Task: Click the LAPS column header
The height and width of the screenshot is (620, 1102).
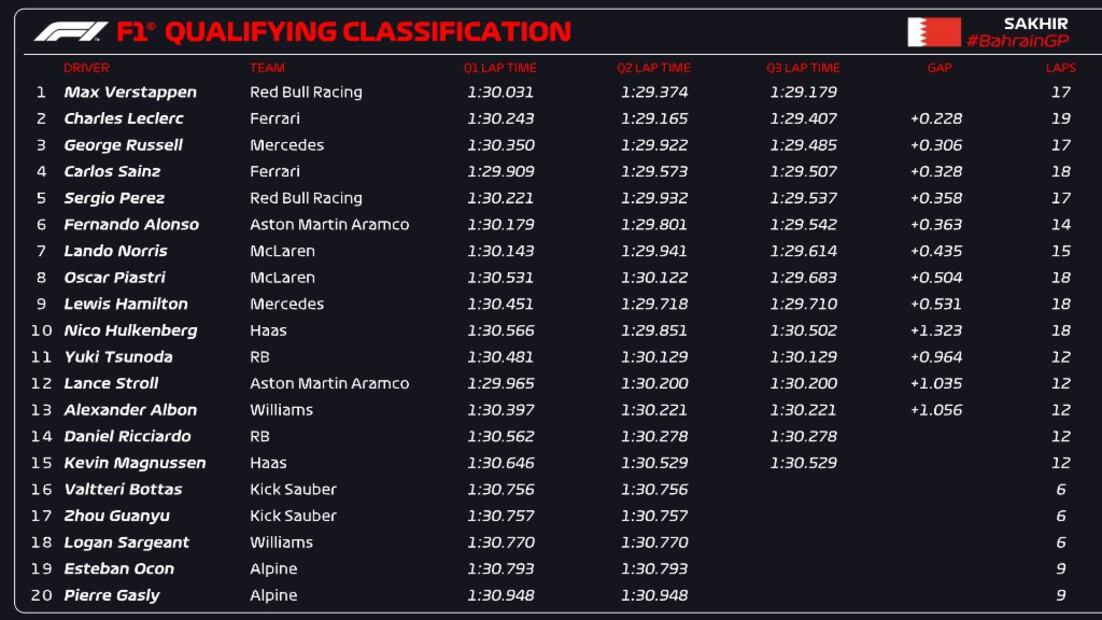Action: [x=1060, y=68]
